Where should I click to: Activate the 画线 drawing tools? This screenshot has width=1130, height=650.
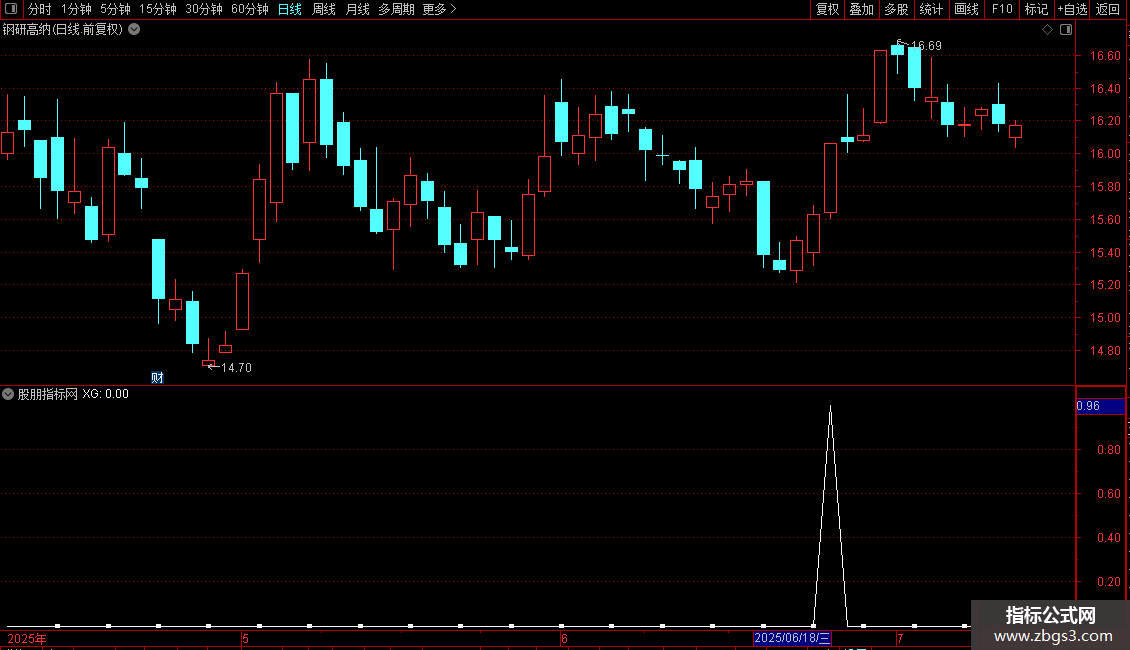(x=966, y=9)
